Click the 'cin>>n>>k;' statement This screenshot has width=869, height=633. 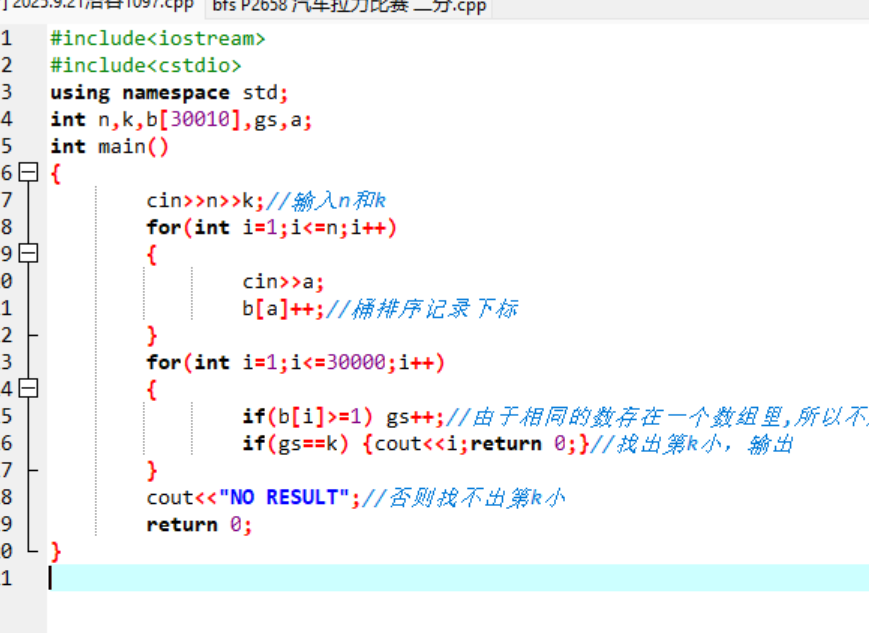click(205, 201)
